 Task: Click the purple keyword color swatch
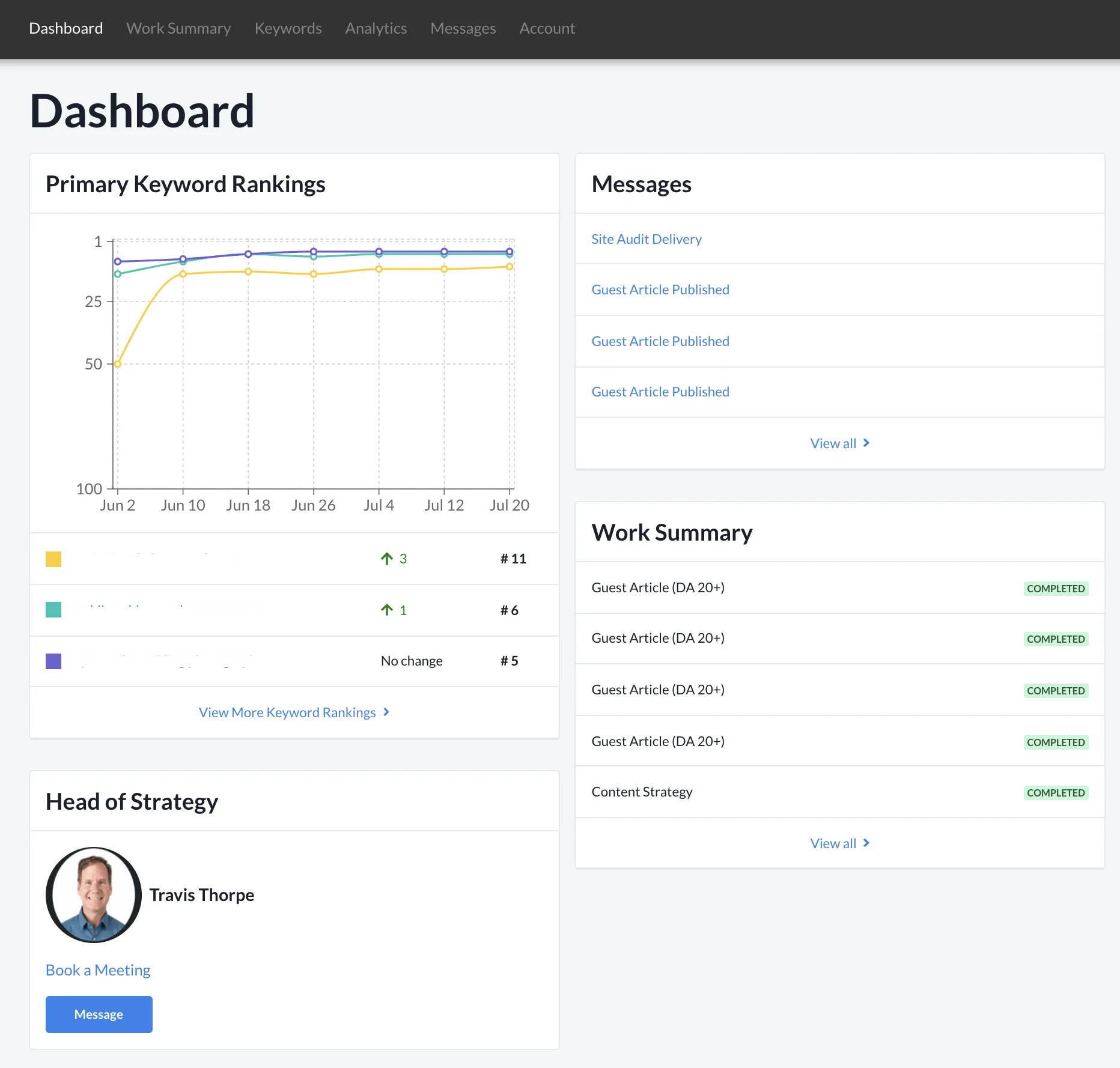53,661
